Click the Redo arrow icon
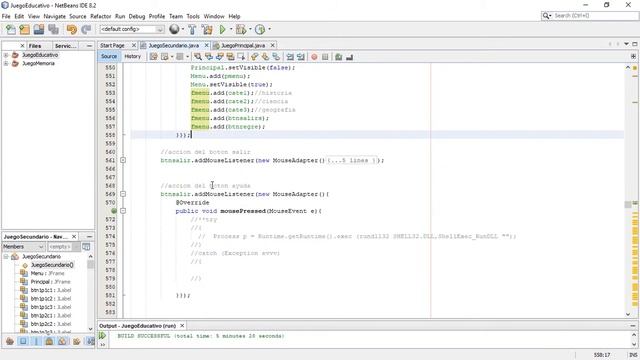640x360 pixels. click(x=86, y=29)
